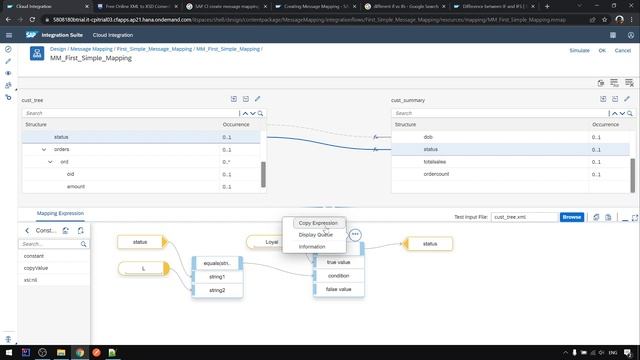Click the delete mappings icon in toolbar
The width and height of the screenshot is (640, 360).
coord(601,83)
